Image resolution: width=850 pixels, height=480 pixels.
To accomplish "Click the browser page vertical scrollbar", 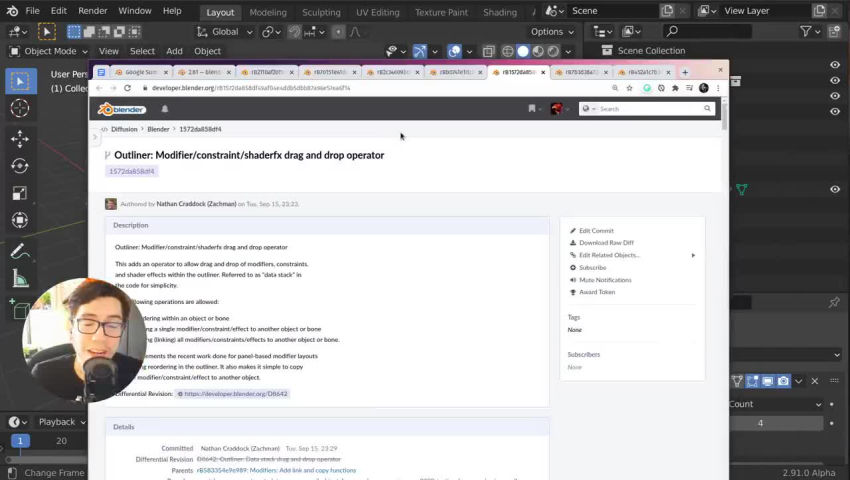I will click(x=725, y=117).
